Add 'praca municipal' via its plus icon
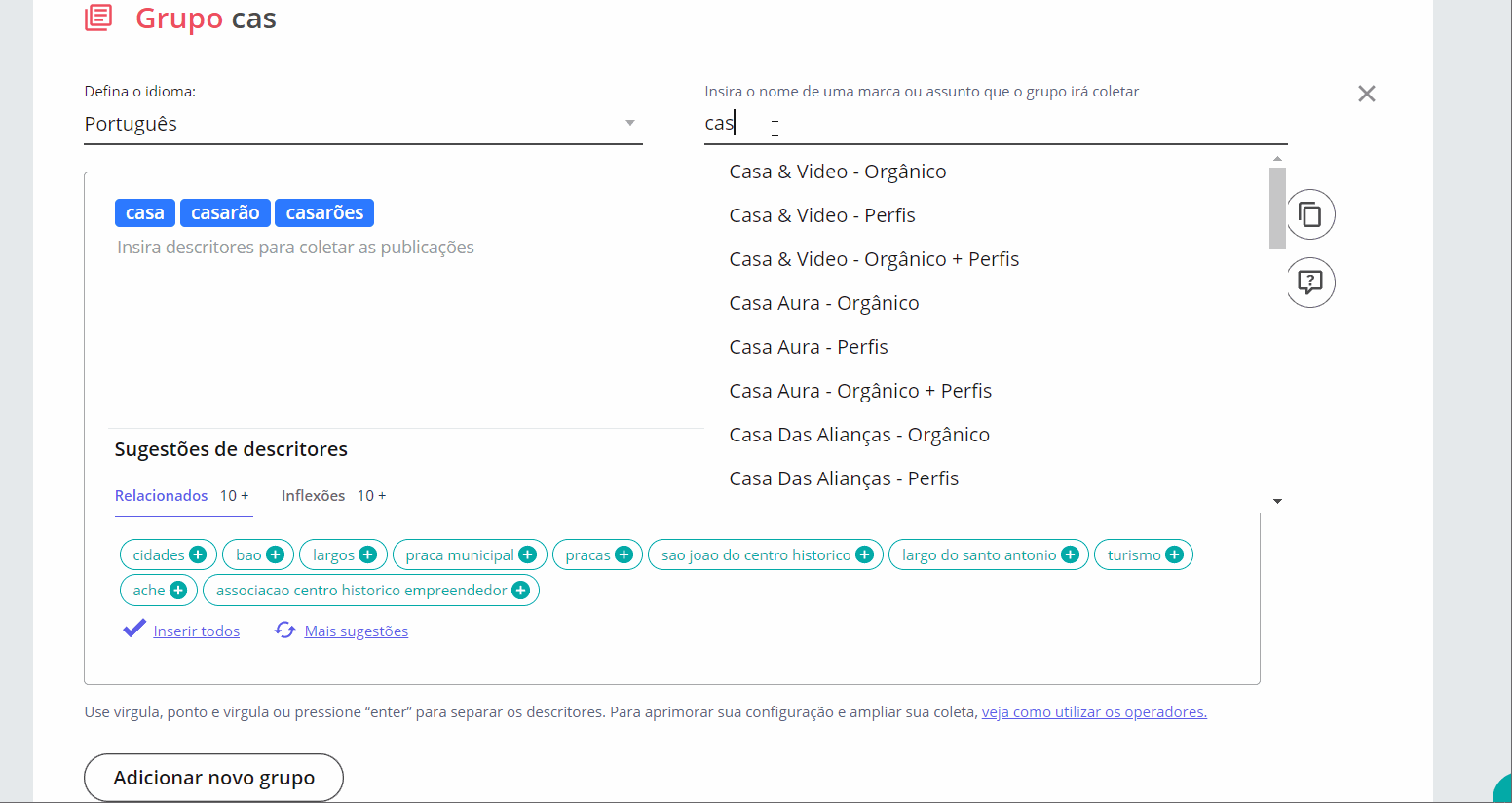Screen dimensions: 1512x803 coord(528,554)
